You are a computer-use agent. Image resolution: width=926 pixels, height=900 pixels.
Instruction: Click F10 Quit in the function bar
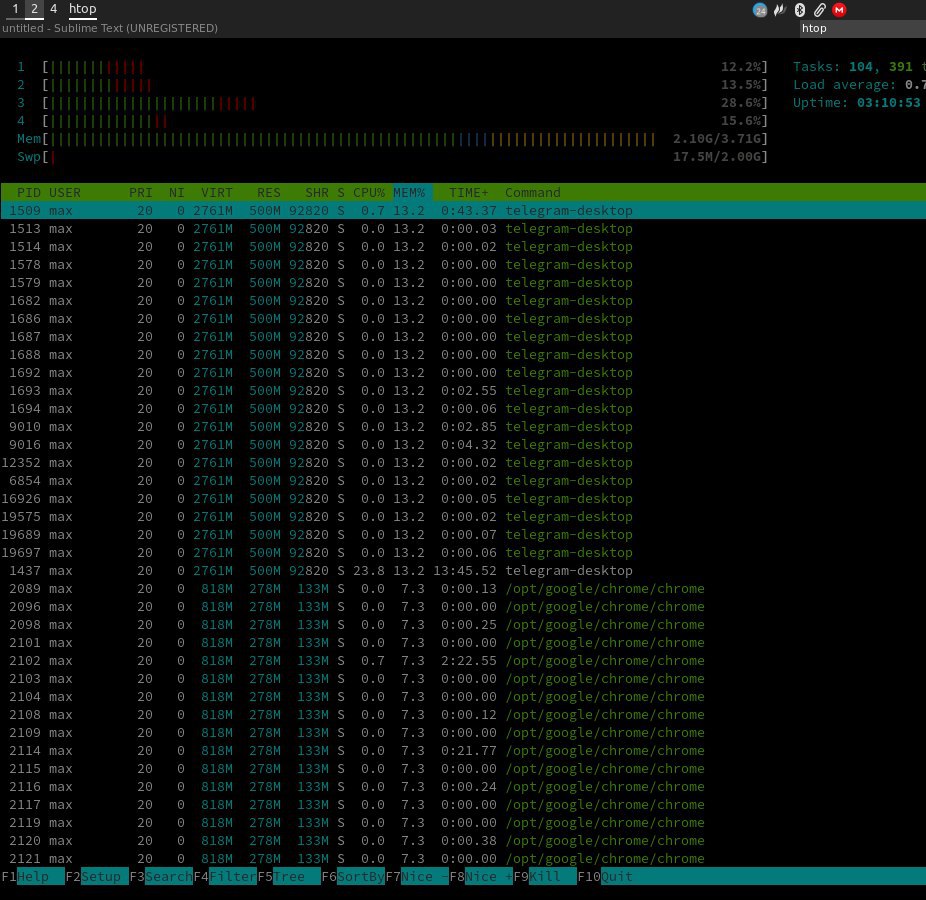point(605,876)
